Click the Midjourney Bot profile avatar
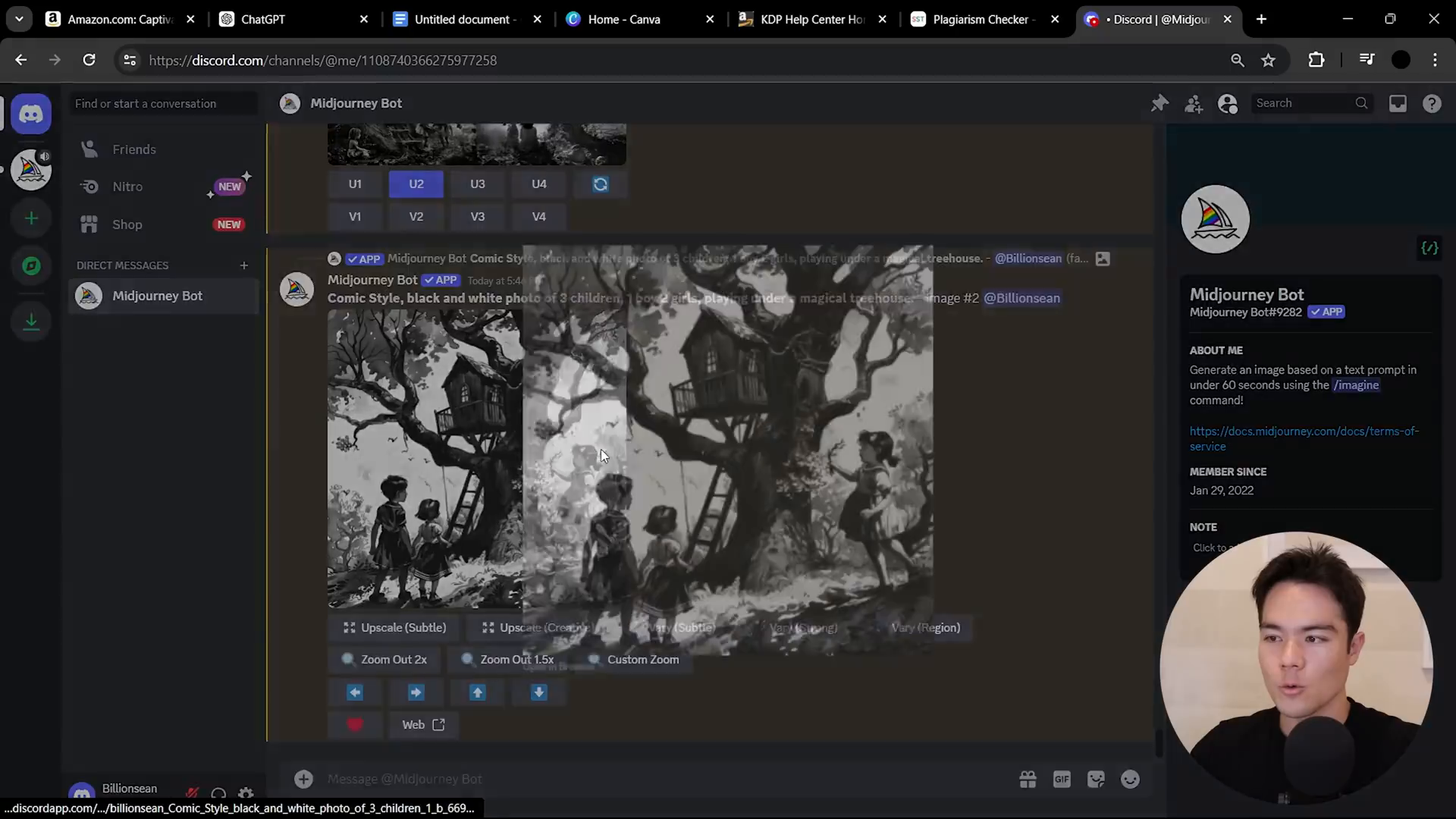1456x819 pixels. click(1215, 219)
